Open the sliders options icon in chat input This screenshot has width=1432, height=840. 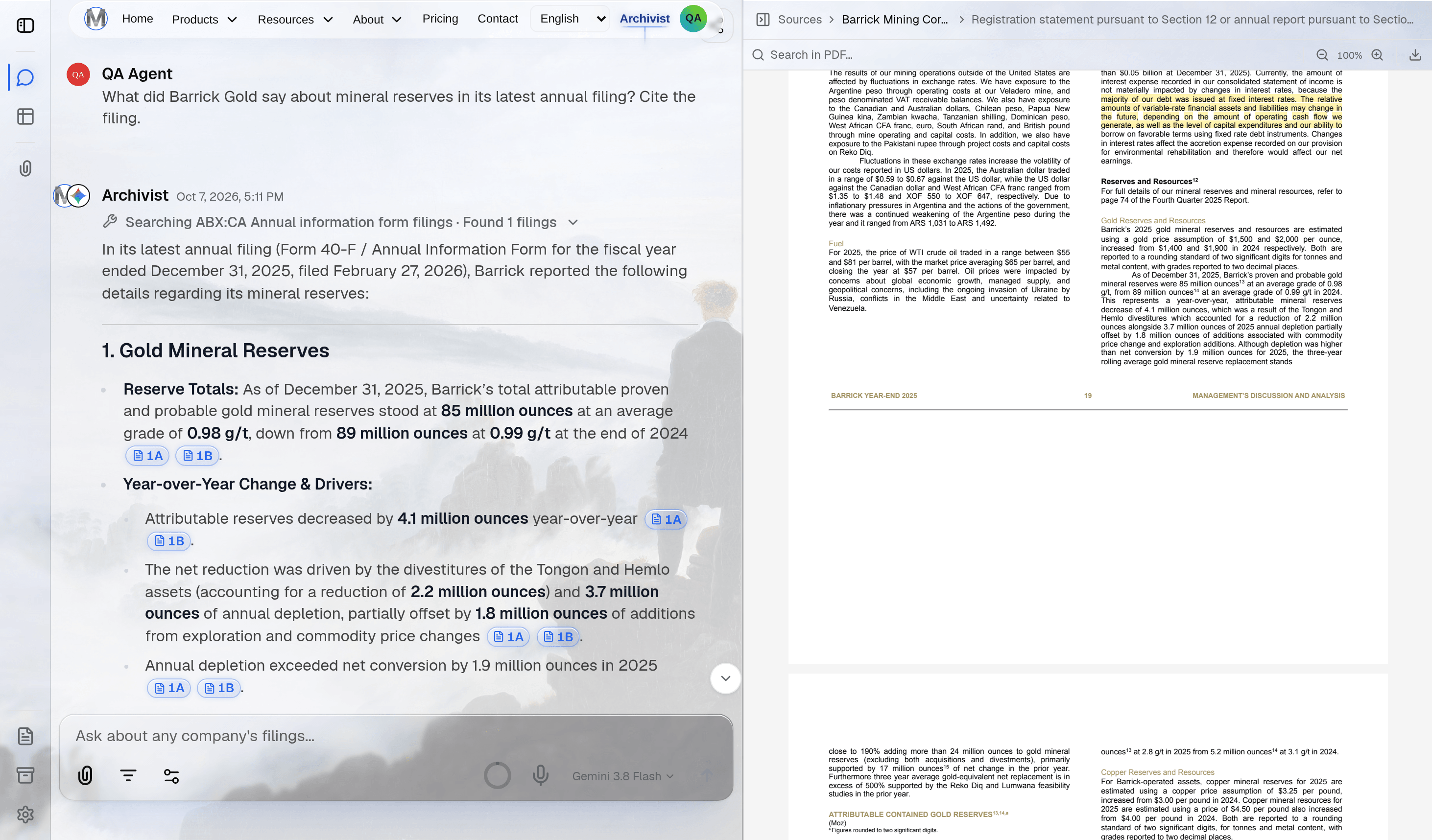171,776
